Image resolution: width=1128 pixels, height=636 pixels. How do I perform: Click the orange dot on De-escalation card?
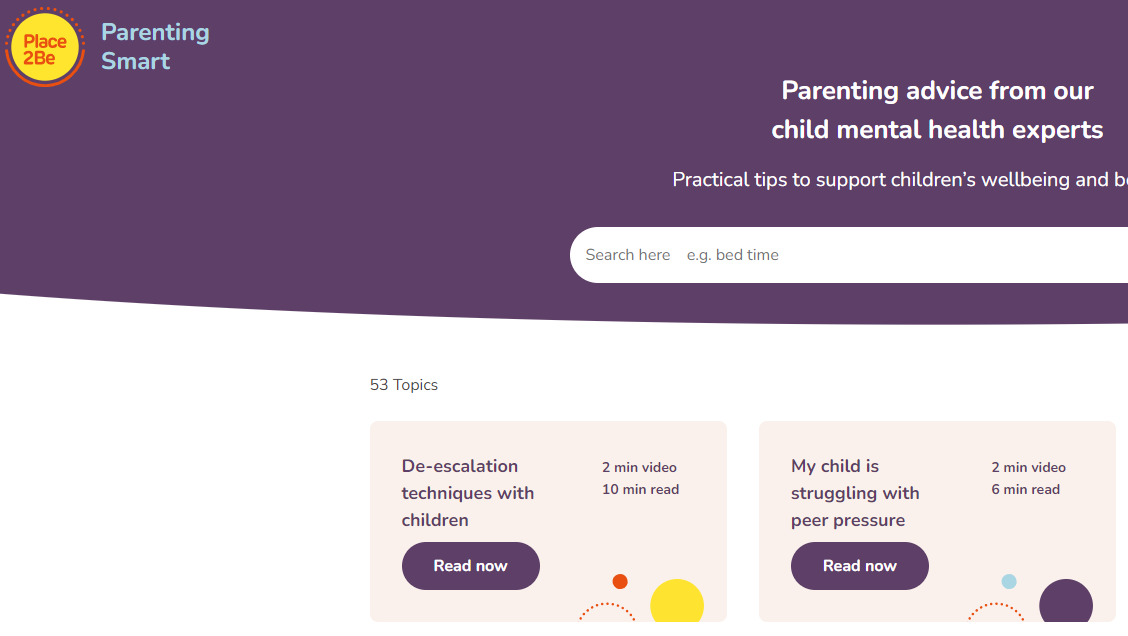coord(620,581)
